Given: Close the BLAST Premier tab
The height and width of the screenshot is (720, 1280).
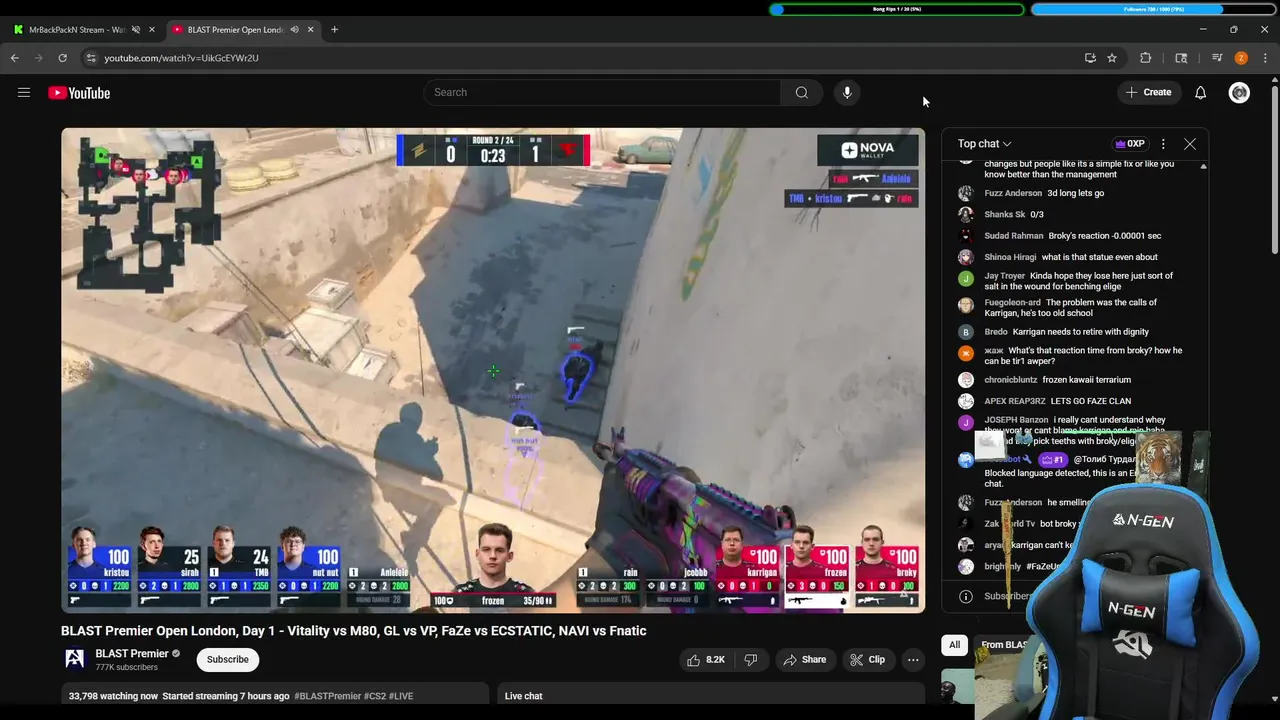Looking at the screenshot, I should (310, 30).
